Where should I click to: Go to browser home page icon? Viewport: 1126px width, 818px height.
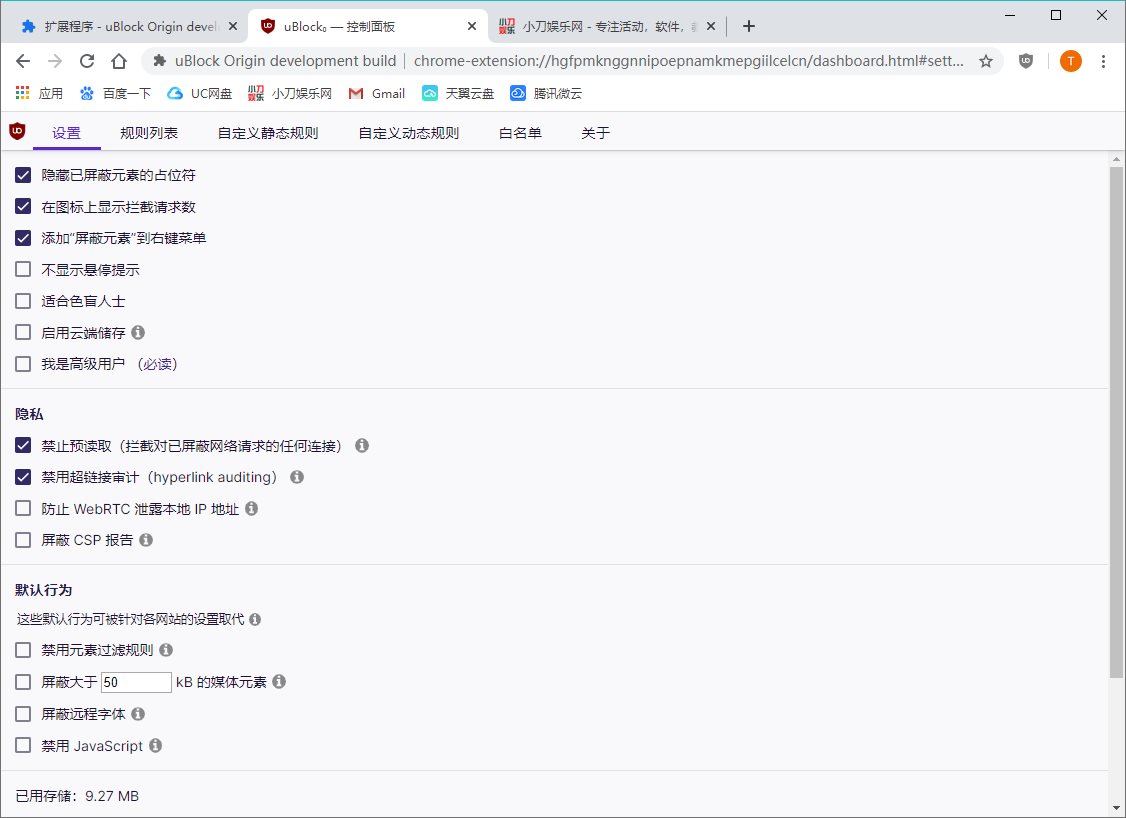click(x=119, y=61)
